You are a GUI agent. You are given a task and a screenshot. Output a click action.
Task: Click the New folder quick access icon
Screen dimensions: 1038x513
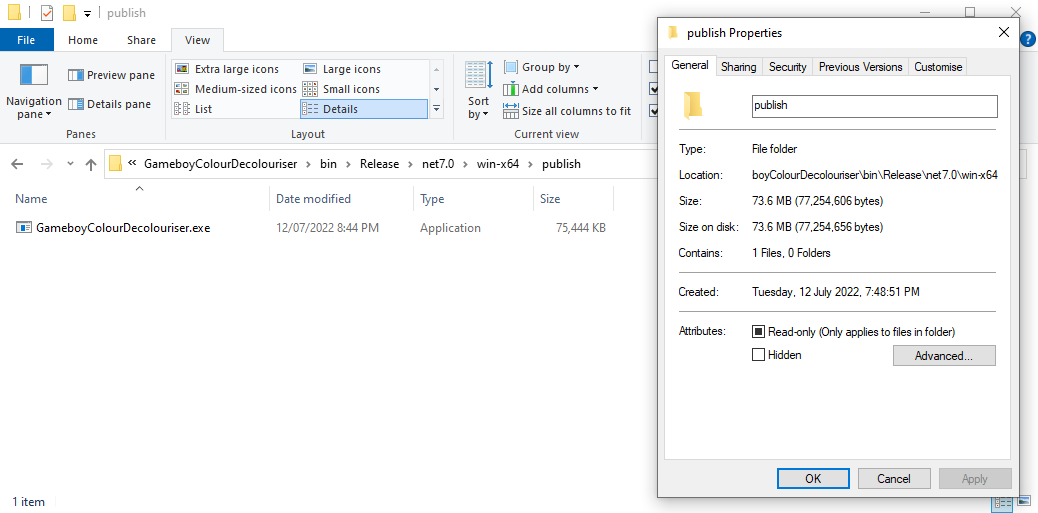[69, 13]
